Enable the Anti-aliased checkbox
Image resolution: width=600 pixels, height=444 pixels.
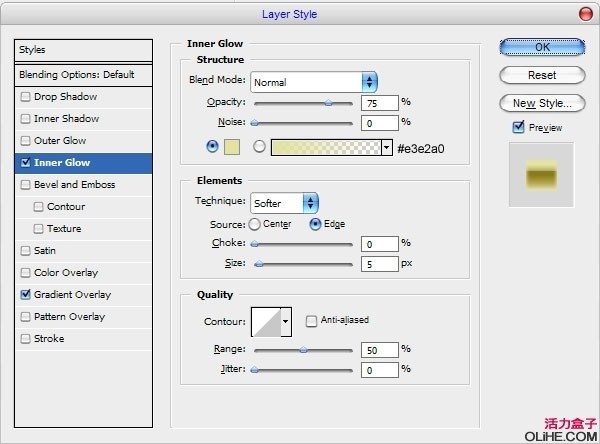point(312,320)
